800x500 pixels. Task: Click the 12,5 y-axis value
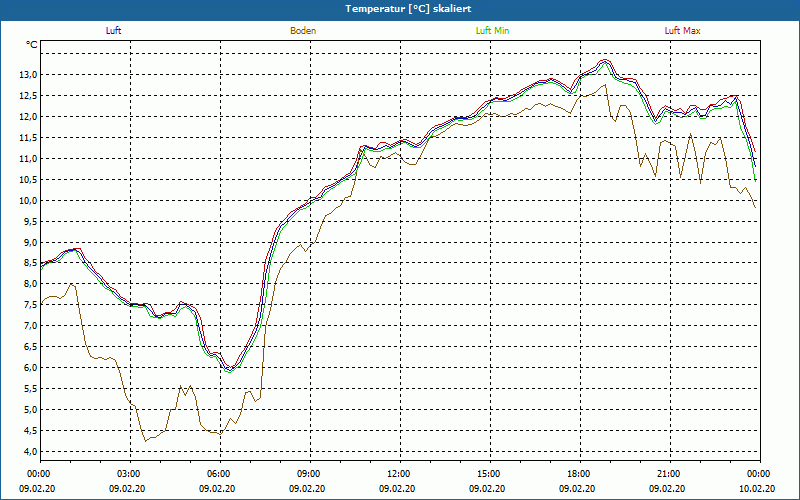(x=28, y=96)
